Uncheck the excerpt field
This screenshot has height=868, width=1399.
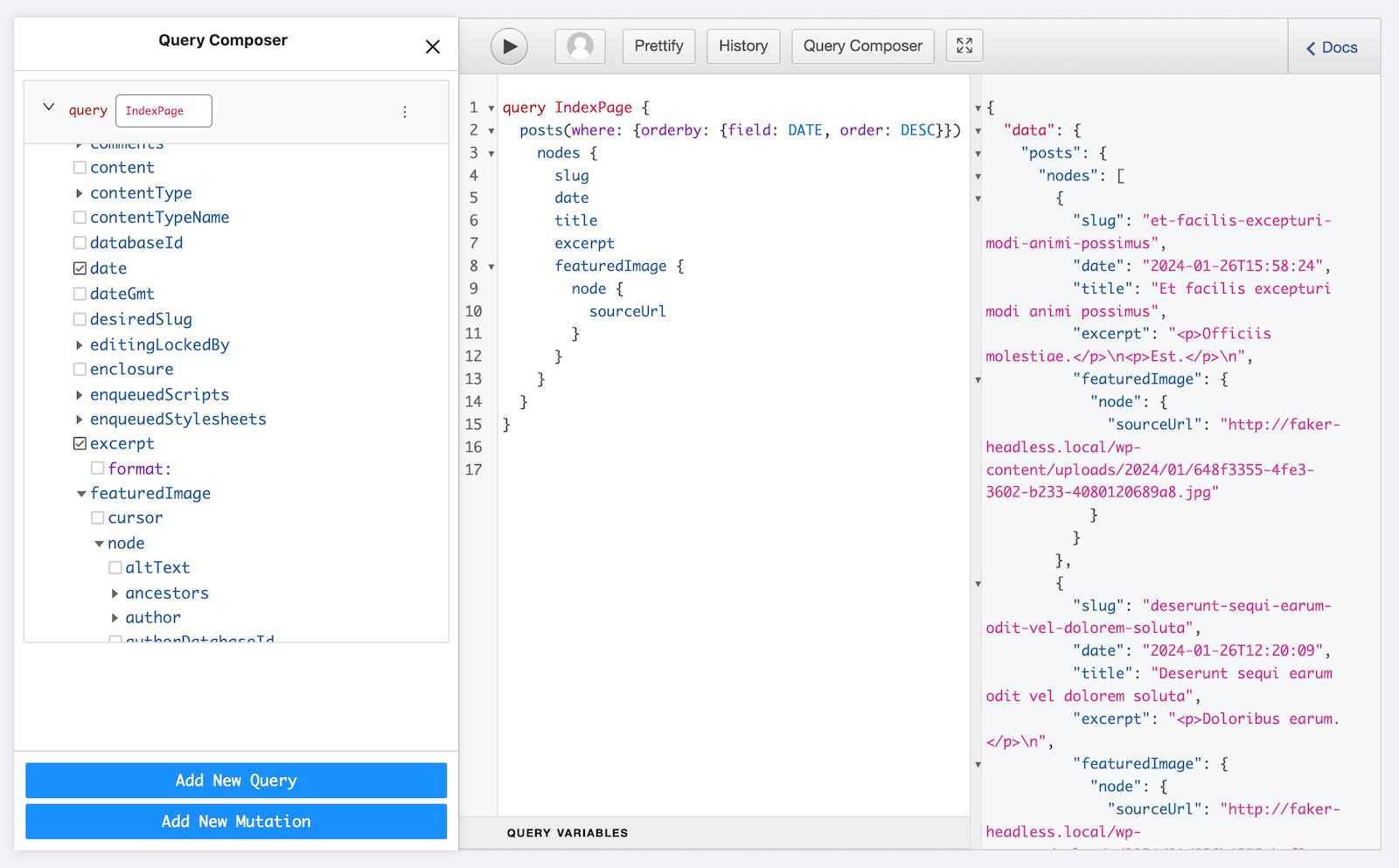pos(80,443)
